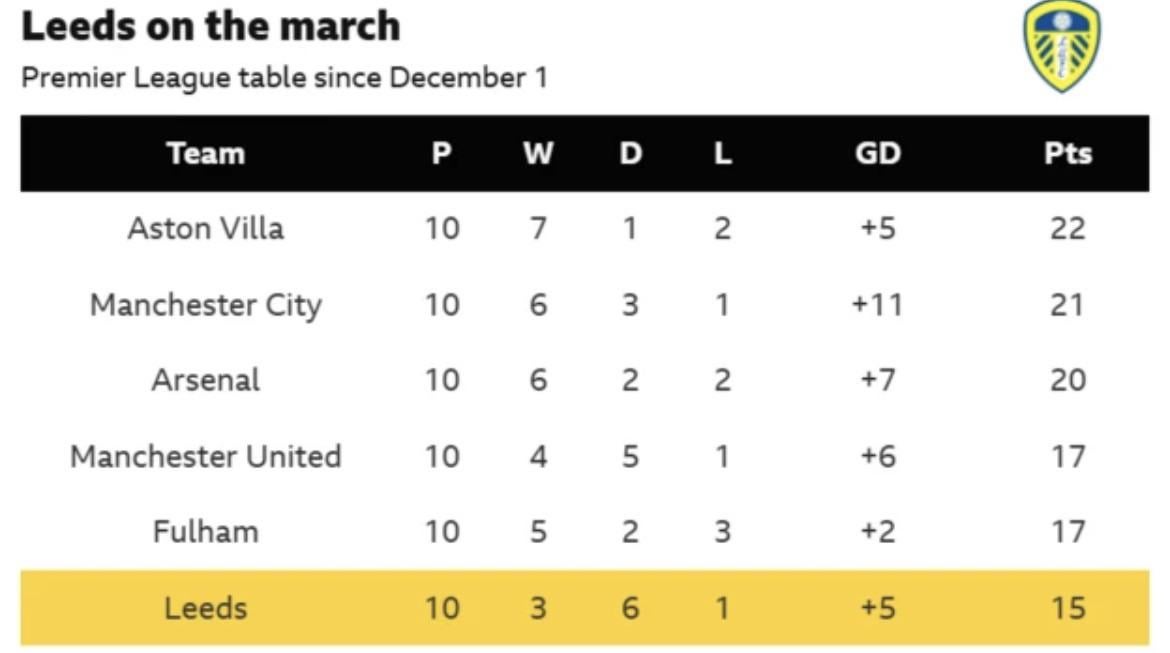This screenshot has height=653, width=1170.
Task: Click the L column header
Action: click(722, 153)
